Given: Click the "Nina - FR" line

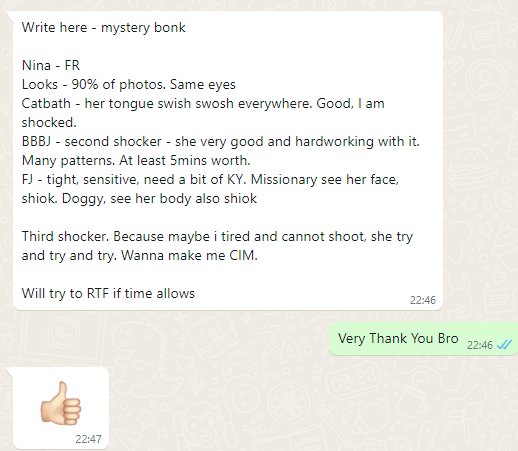Looking at the screenshot, I should (51, 65).
